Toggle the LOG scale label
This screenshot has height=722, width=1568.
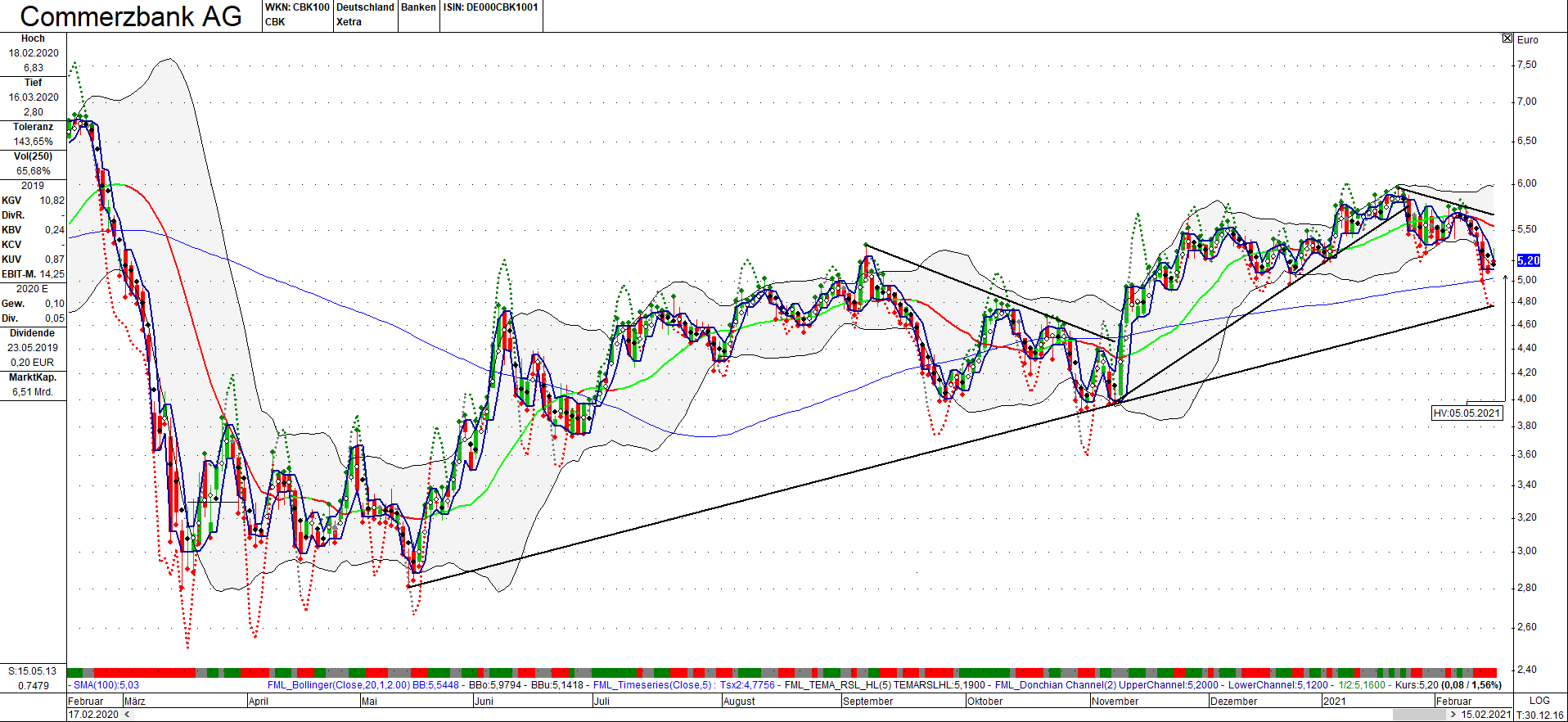[1539, 701]
